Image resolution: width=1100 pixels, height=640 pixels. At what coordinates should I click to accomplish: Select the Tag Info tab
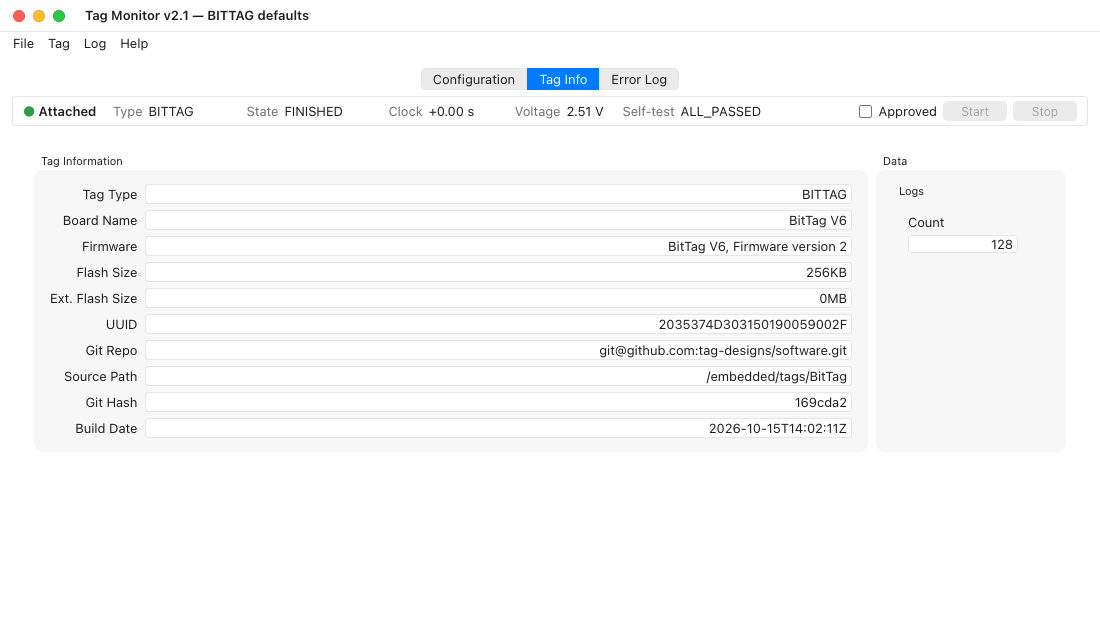563,79
